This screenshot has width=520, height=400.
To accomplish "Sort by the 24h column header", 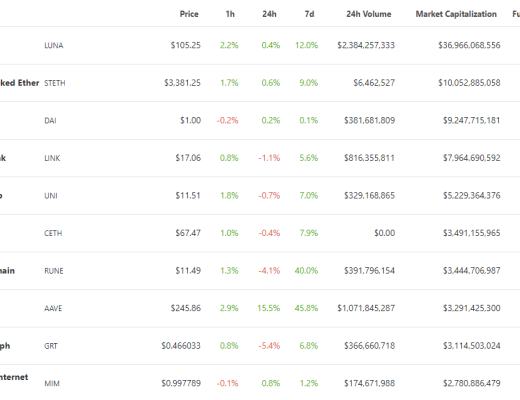I will tap(269, 14).
